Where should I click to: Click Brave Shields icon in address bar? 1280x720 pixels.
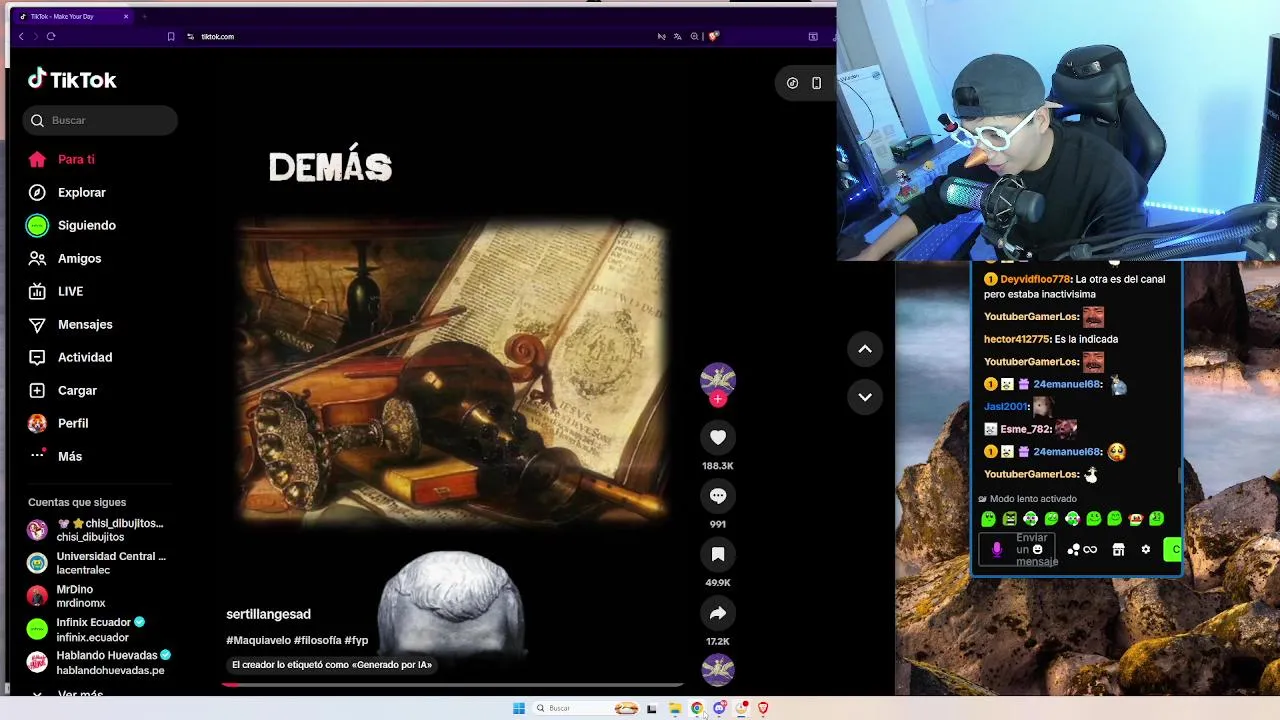point(713,36)
